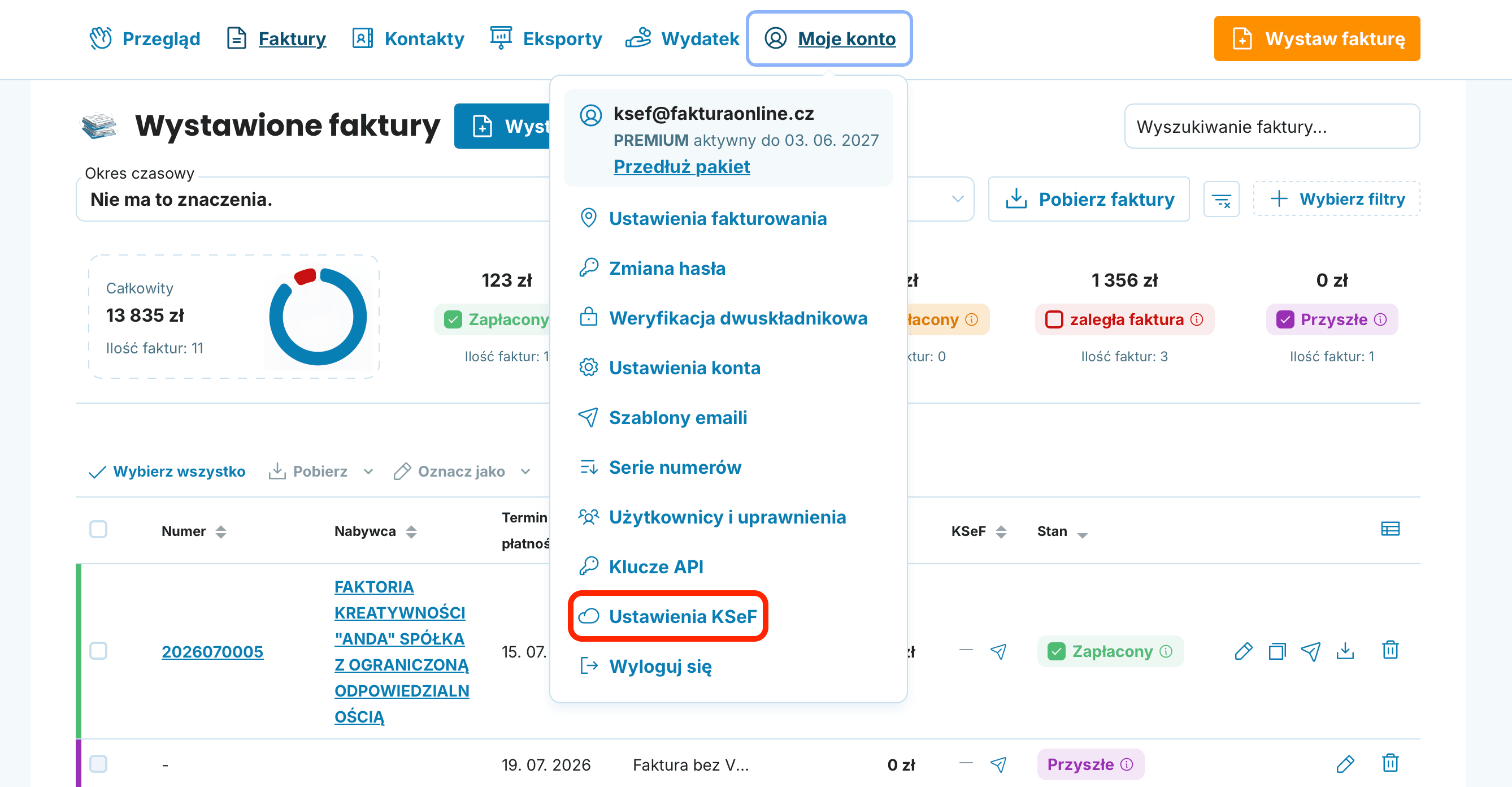Duplicate invoice 2026070005 using the copy icon
This screenshot has height=787, width=1512.
coord(1276,651)
